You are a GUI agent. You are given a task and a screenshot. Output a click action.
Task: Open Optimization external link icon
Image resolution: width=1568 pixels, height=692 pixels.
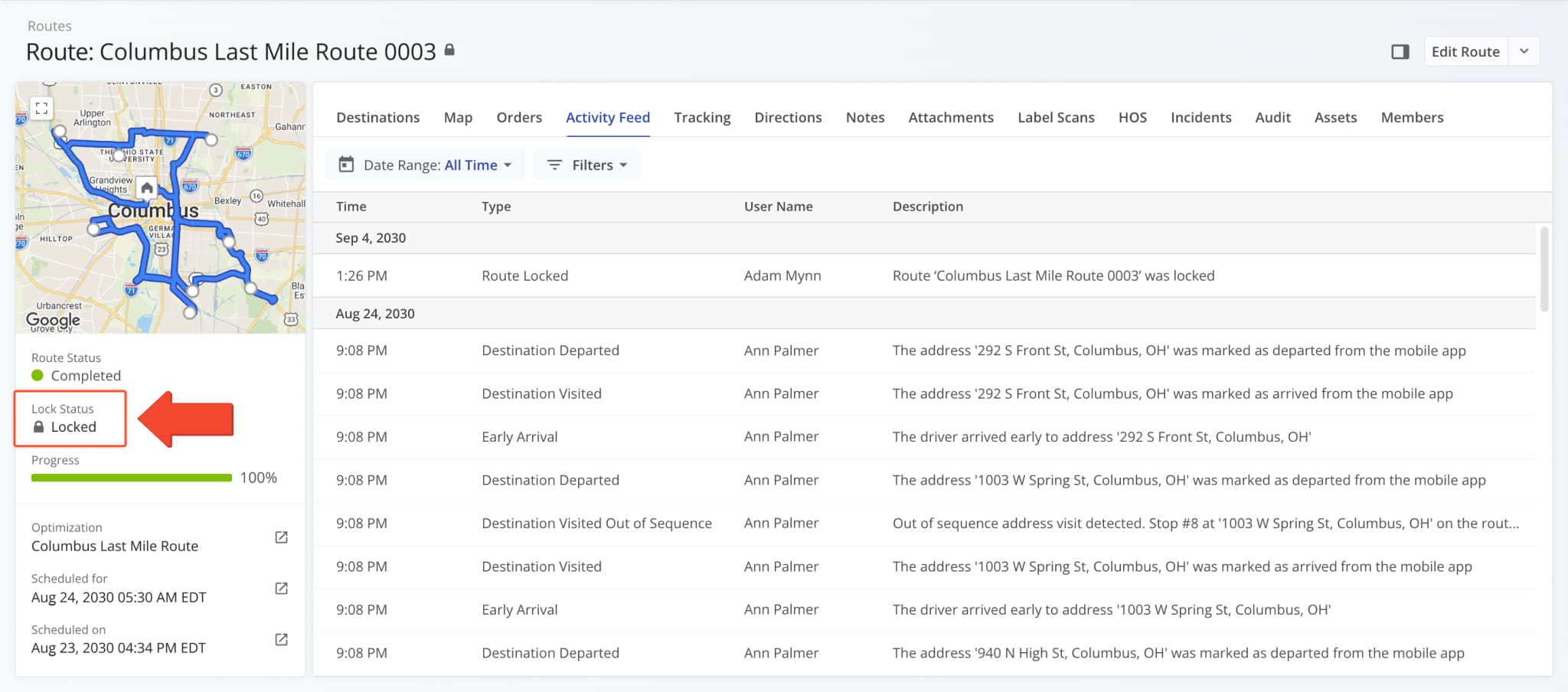282,537
